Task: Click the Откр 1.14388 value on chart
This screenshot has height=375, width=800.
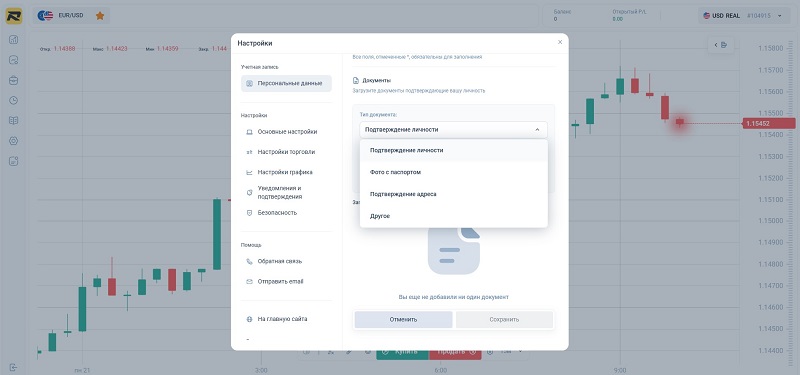Action: 64,49
